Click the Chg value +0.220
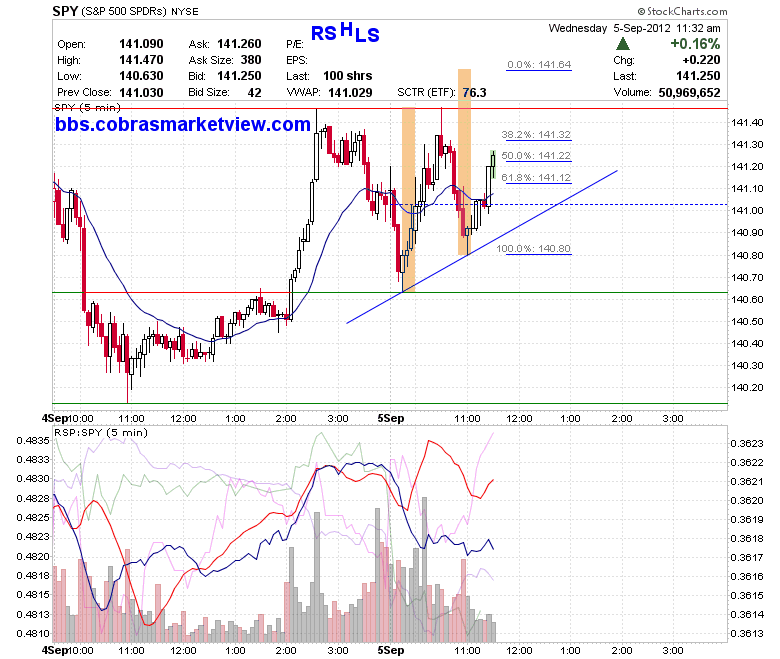The image size is (780, 659). click(701, 60)
